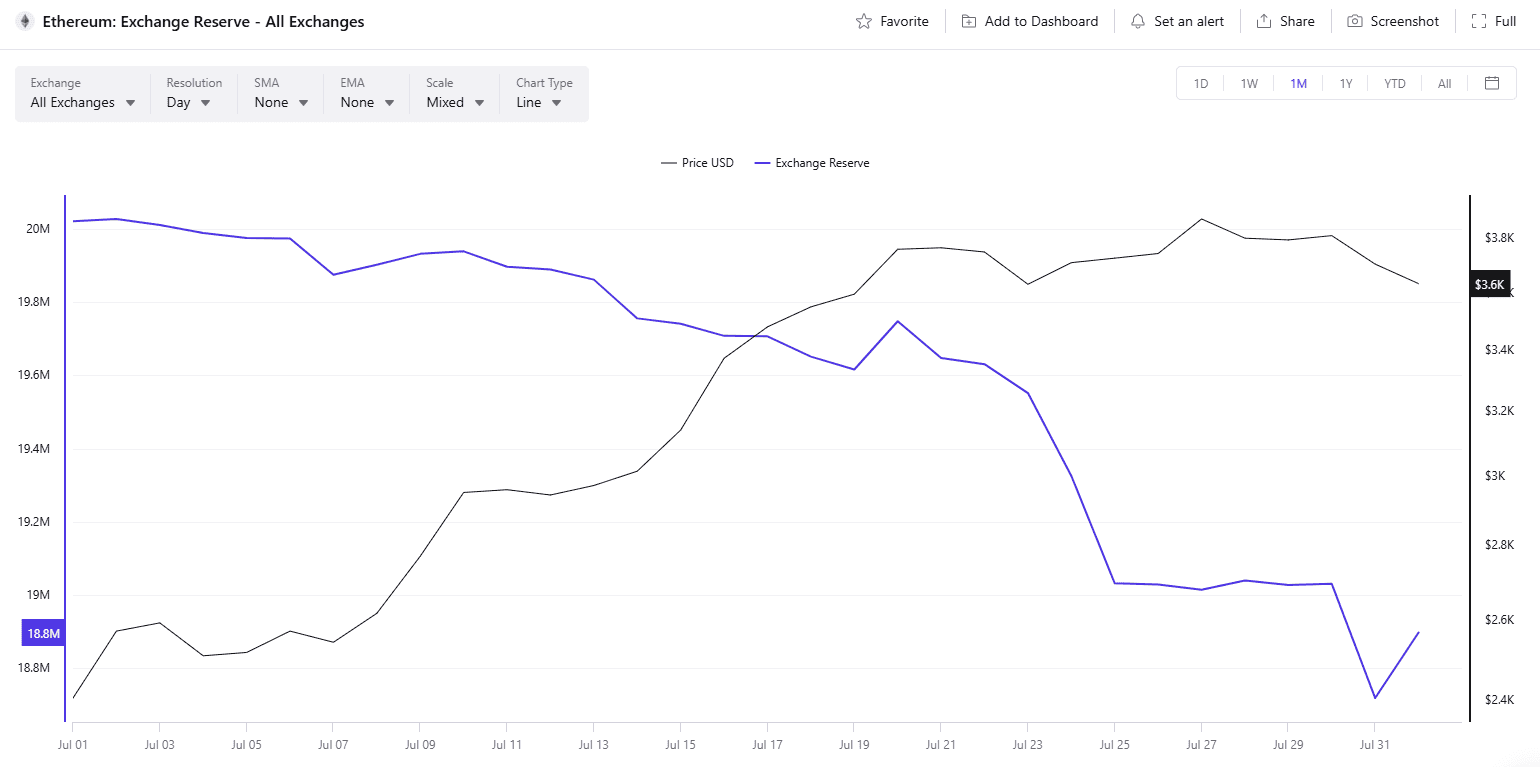Click the Screenshot camera icon
1540x767 pixels.
[x=1355, y=21]
